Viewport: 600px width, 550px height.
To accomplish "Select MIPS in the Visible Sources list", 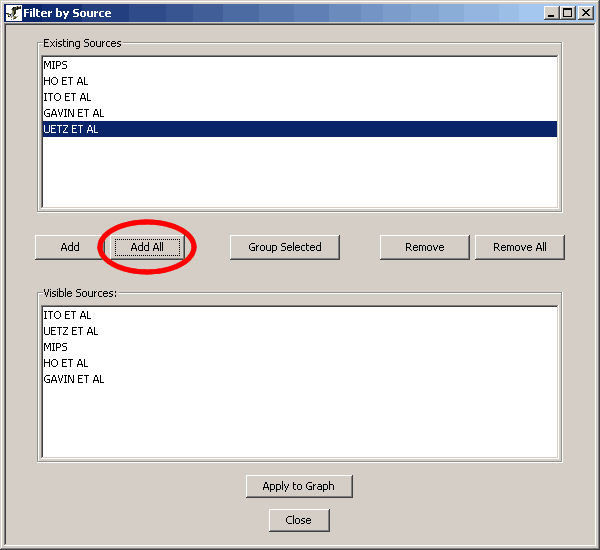I will [x=55, y=347].
